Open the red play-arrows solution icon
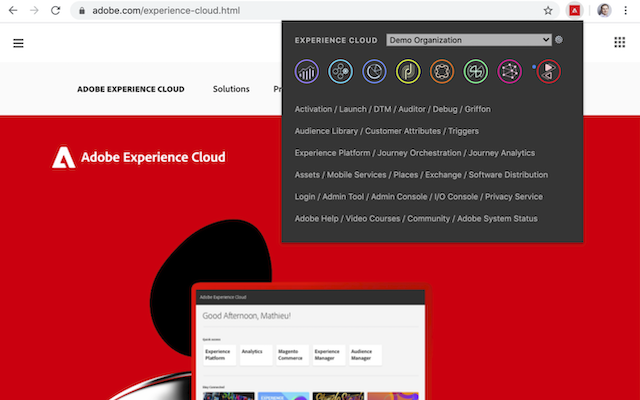 coord(548,71)
